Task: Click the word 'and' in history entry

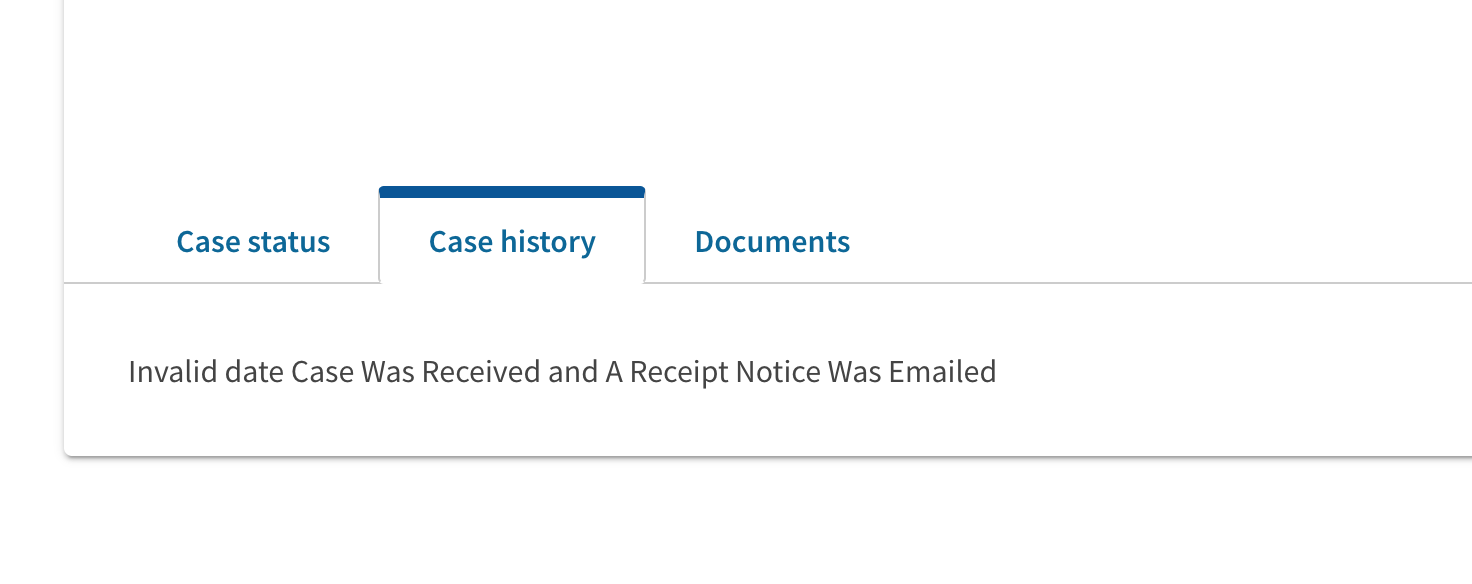Action: [573, 372]
